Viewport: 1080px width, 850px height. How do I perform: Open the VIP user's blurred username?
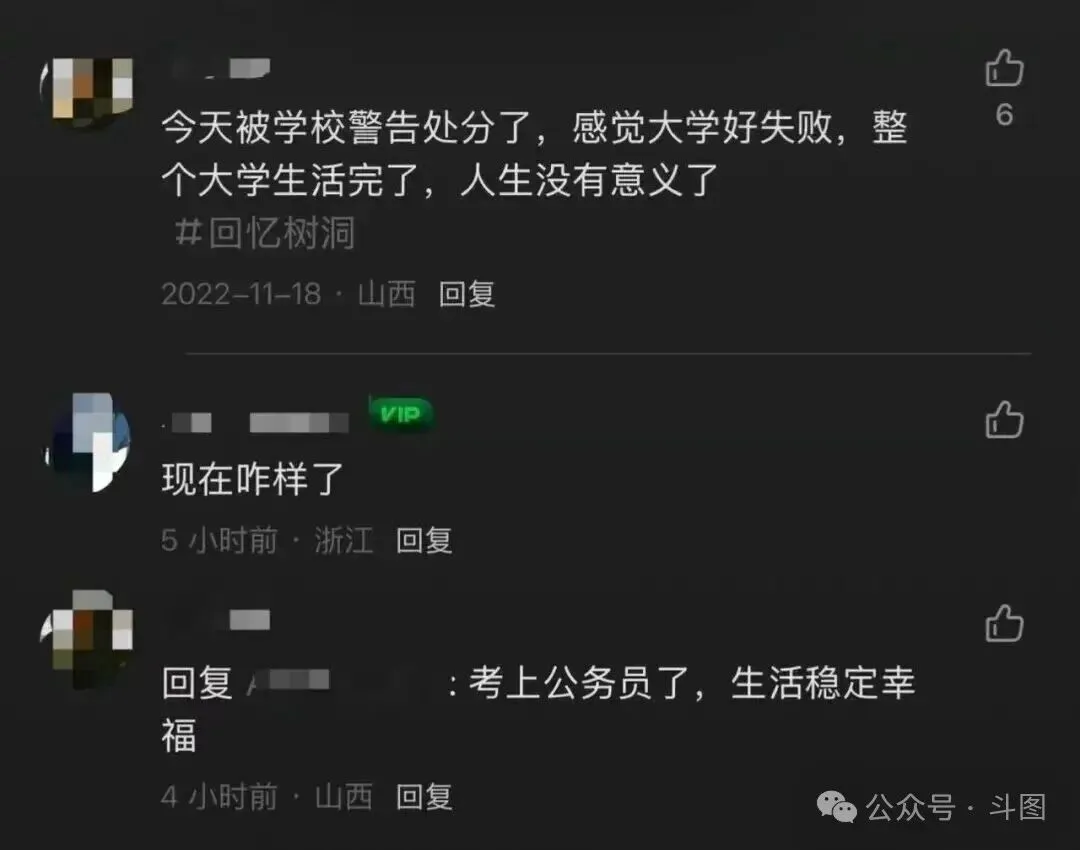point(256,422)
